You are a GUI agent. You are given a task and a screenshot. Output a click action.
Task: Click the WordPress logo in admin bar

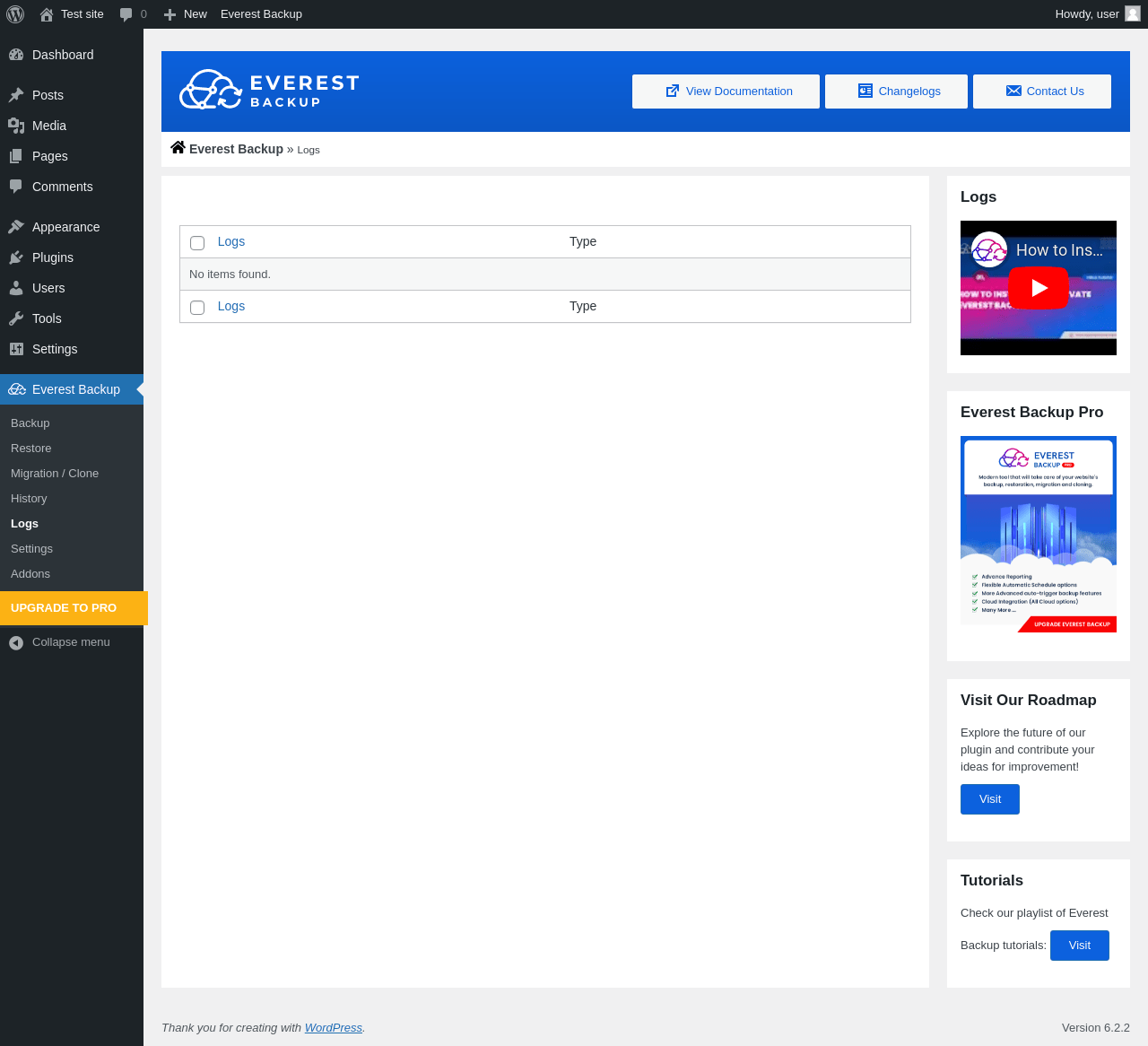tap(15, 14)
